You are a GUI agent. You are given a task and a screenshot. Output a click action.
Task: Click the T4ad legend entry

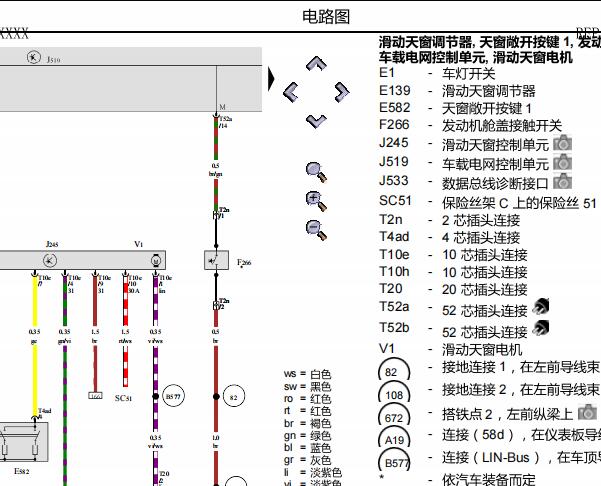(x=449, y=237)
